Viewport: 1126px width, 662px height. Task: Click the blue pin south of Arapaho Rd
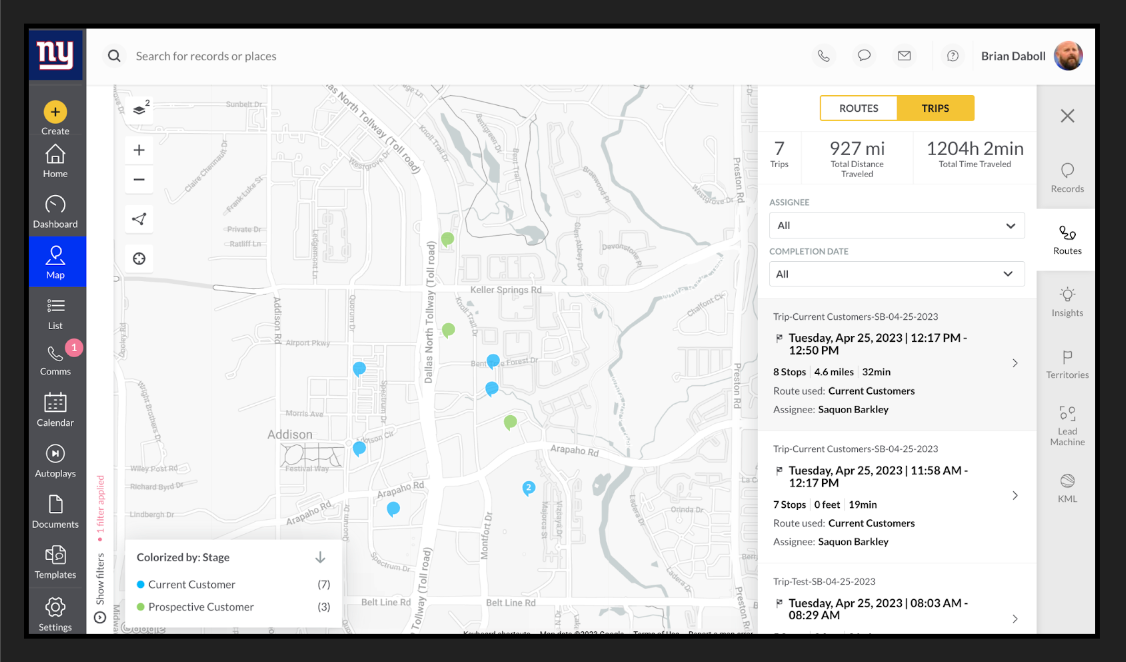tap(393, 509)
